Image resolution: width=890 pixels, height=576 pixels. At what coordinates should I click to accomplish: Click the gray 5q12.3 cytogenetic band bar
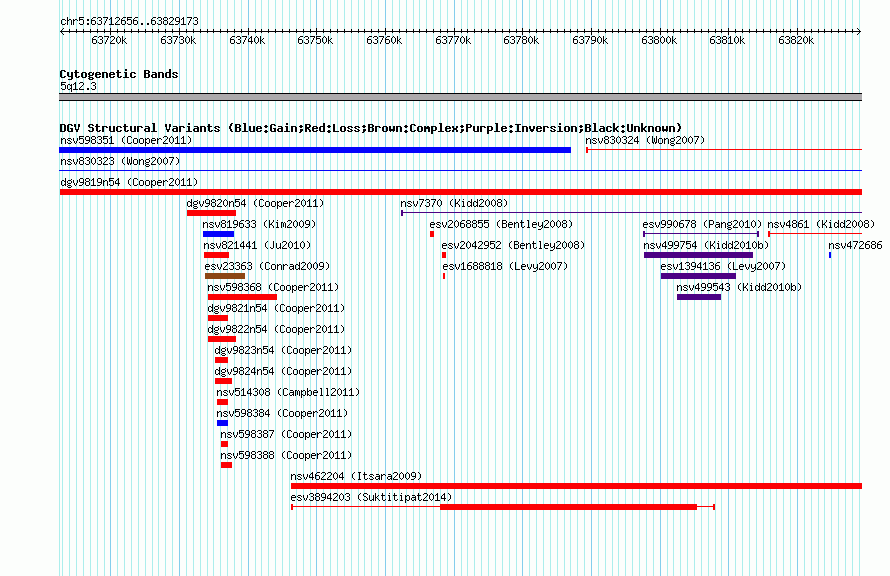point(460,97)
